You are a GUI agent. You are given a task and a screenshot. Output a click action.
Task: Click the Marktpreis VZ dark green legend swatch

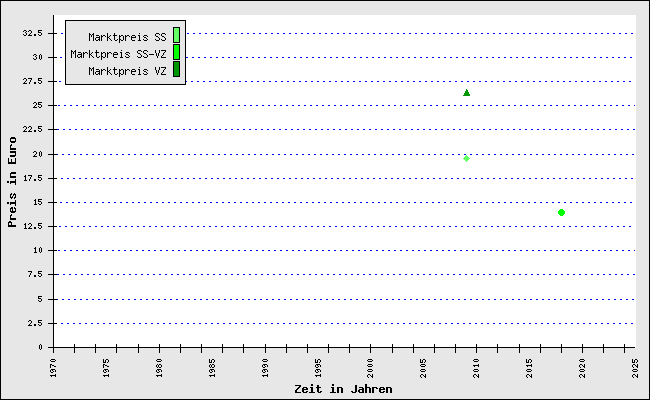[x=176, y=69]
